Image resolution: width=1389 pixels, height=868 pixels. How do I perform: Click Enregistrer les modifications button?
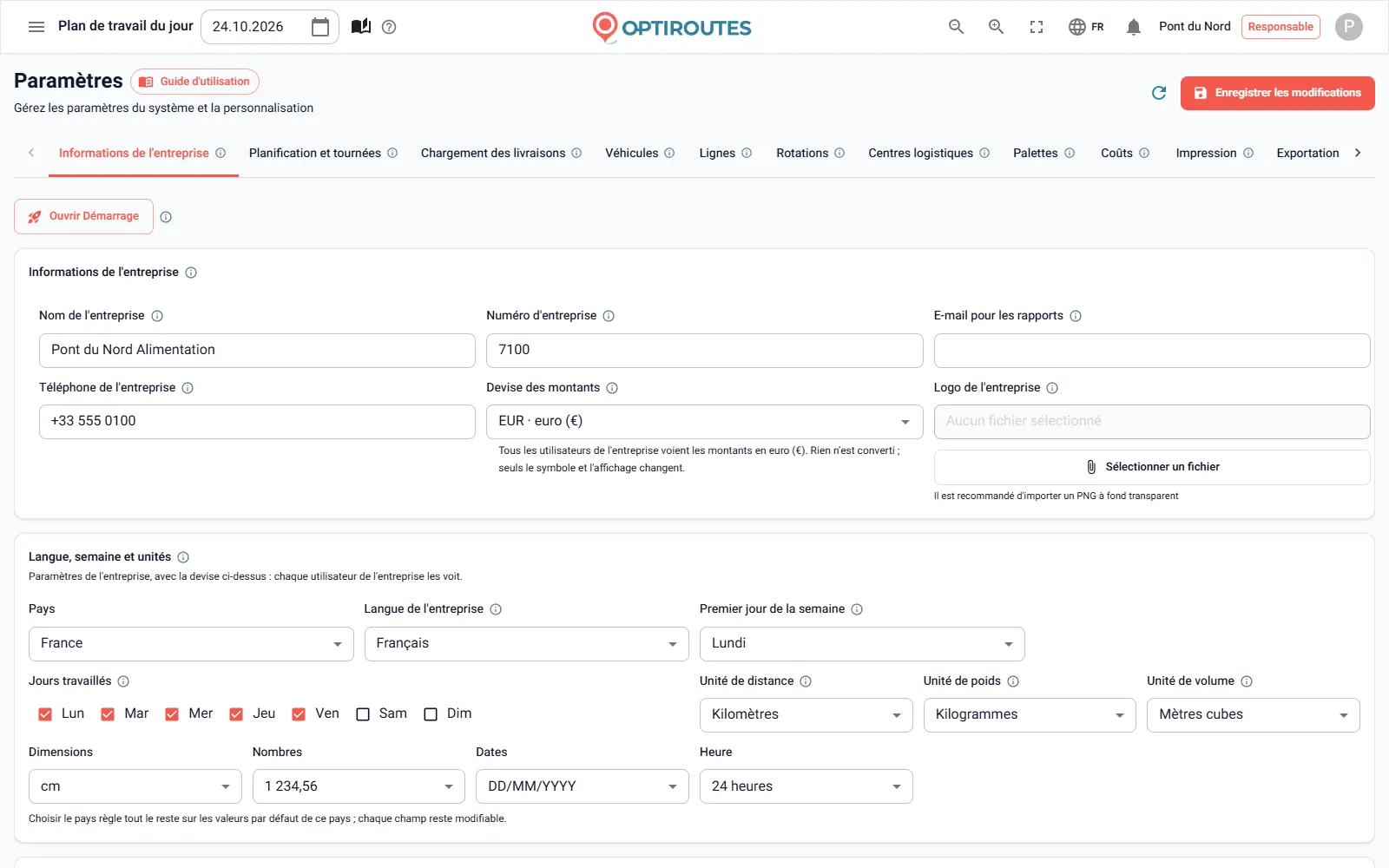tap(1277, 93)
